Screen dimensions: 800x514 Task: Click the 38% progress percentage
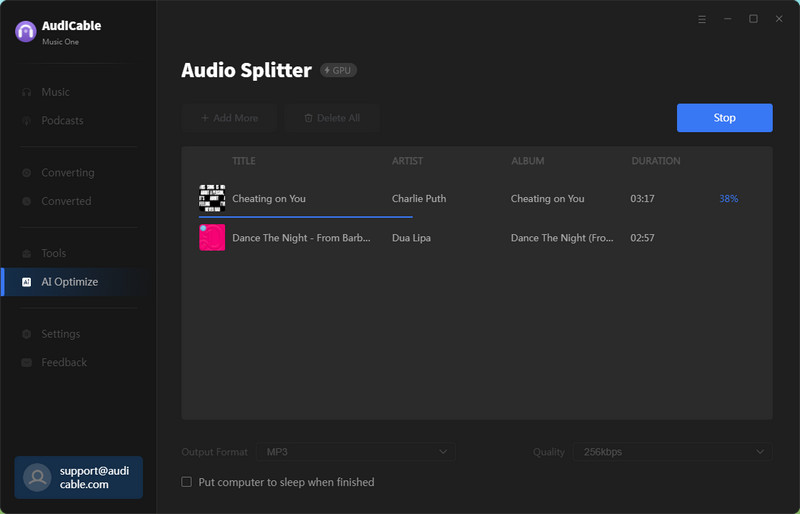click(729, 199)
